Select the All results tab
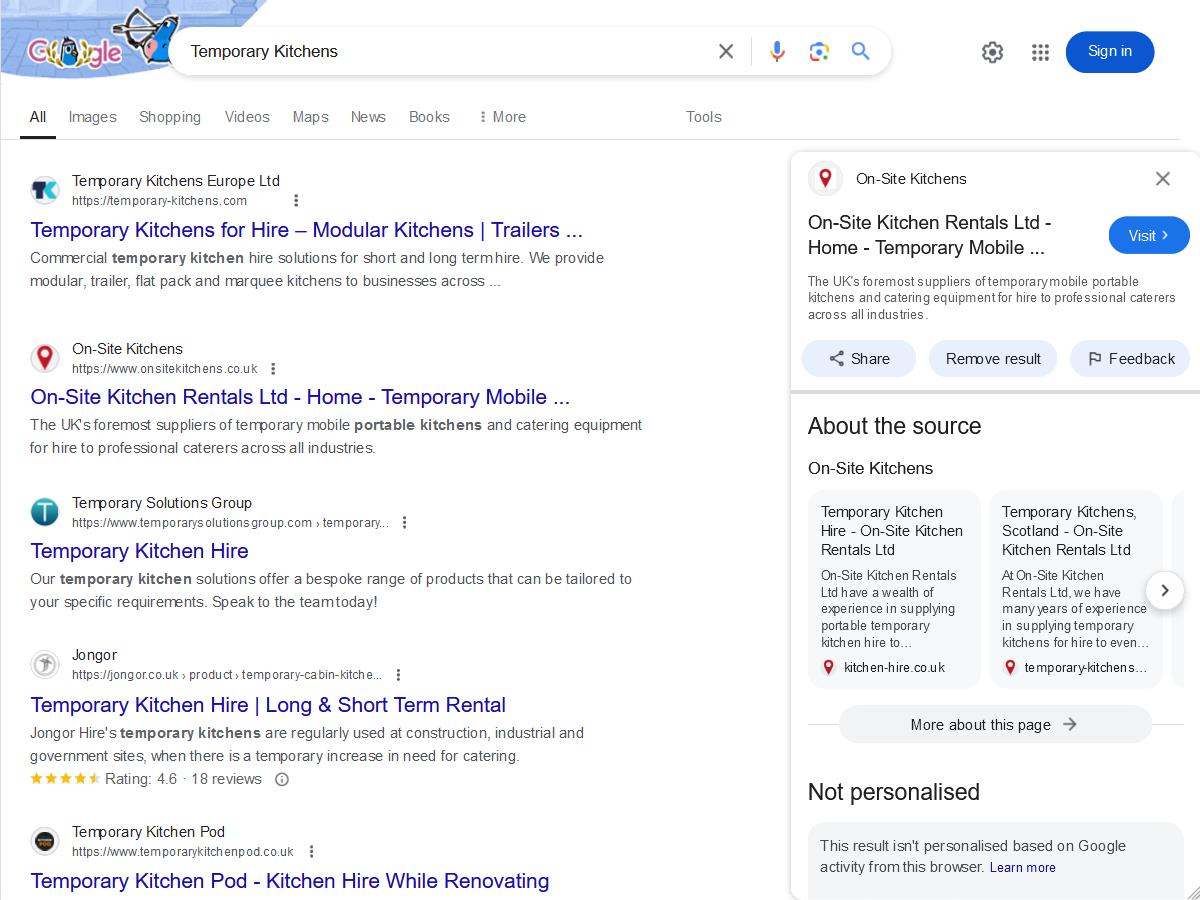 coord(38,117)
